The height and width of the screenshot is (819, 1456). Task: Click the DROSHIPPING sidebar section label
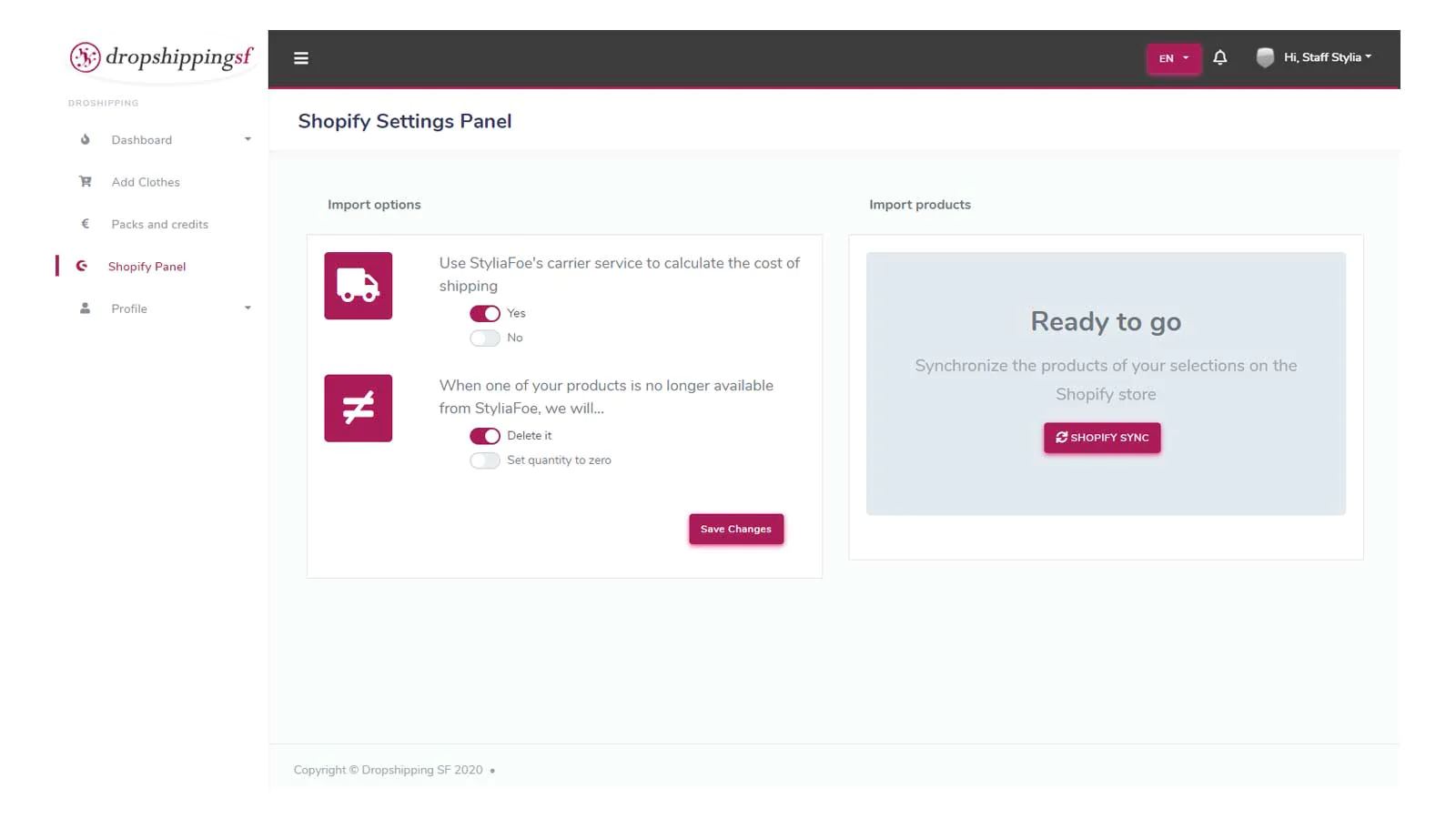pos(104,103)
